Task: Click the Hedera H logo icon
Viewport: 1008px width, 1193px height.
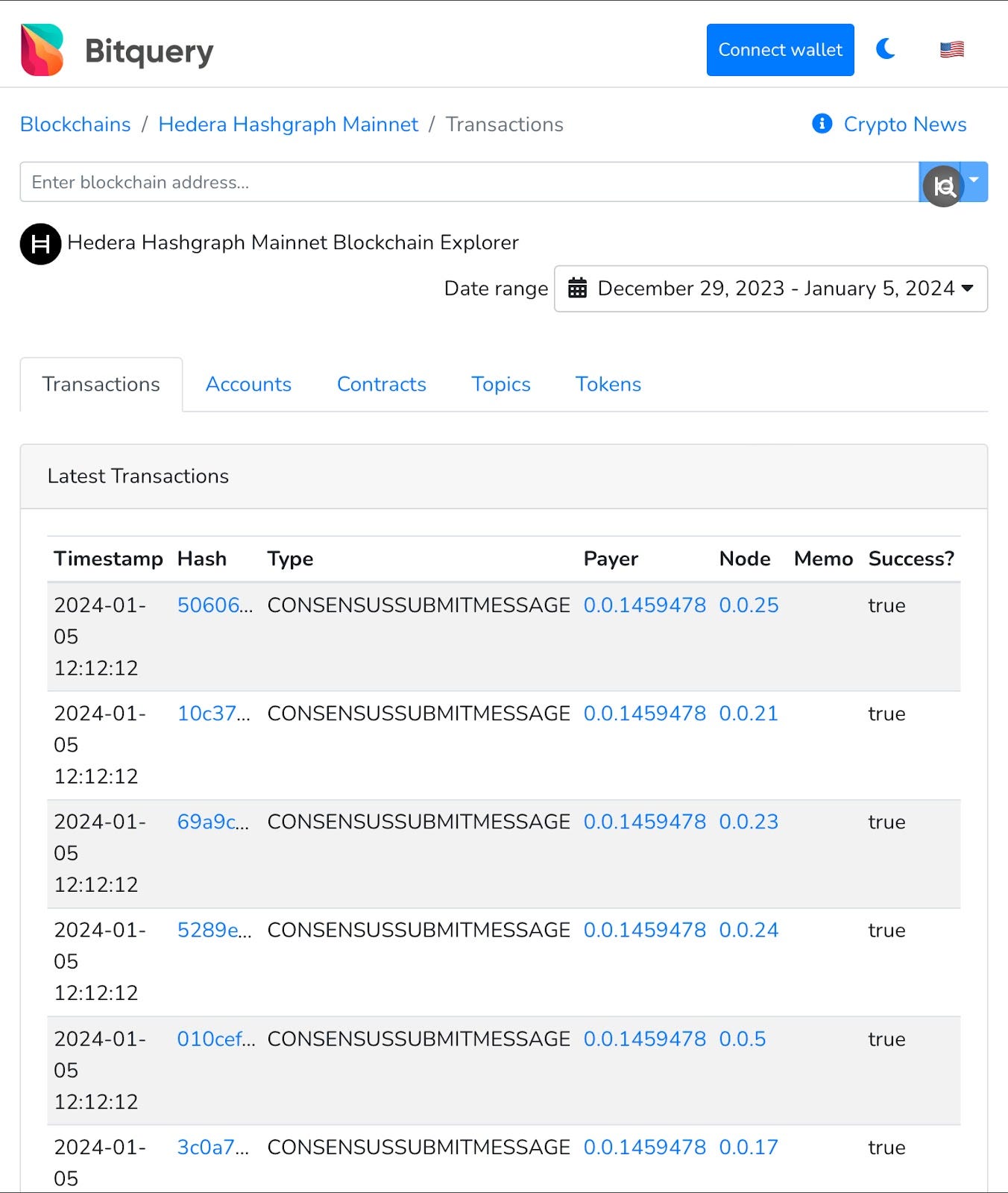Action: 40,244
